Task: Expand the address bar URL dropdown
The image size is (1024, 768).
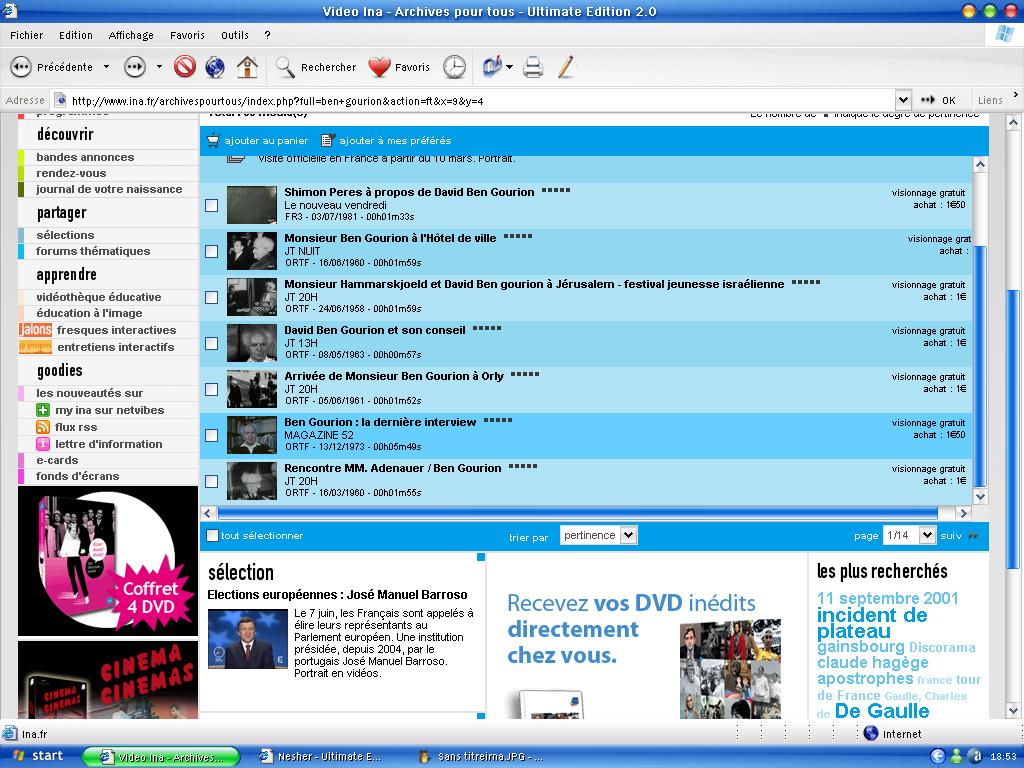Action: 903,101
